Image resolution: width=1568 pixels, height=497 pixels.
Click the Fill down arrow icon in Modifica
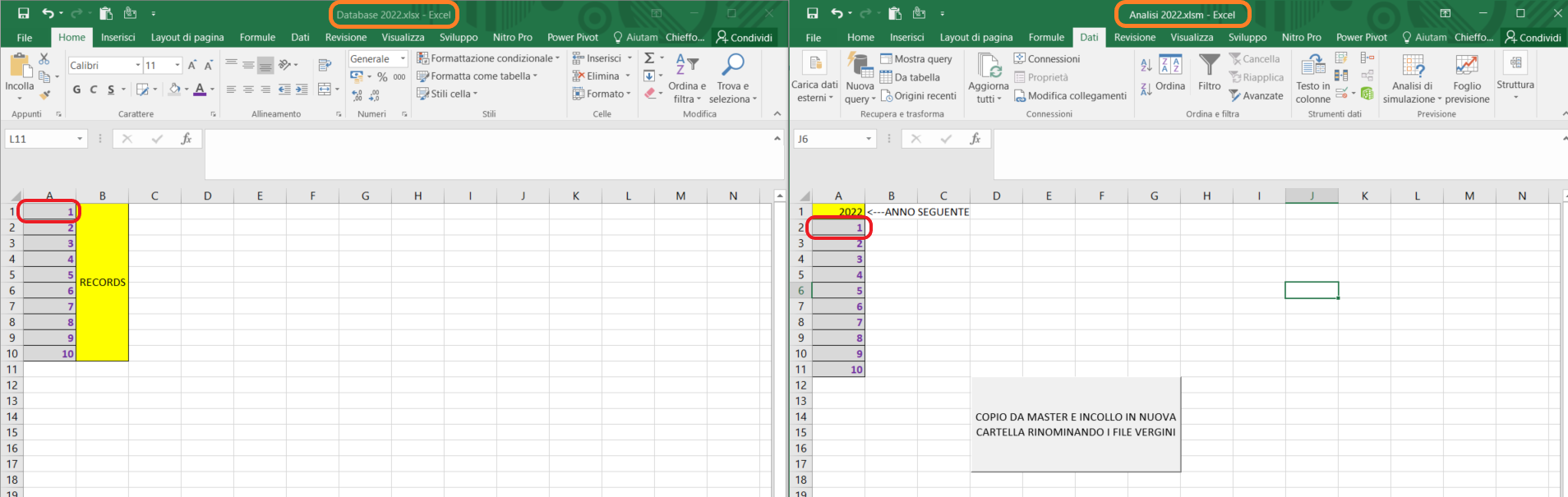tap(649, 76)
